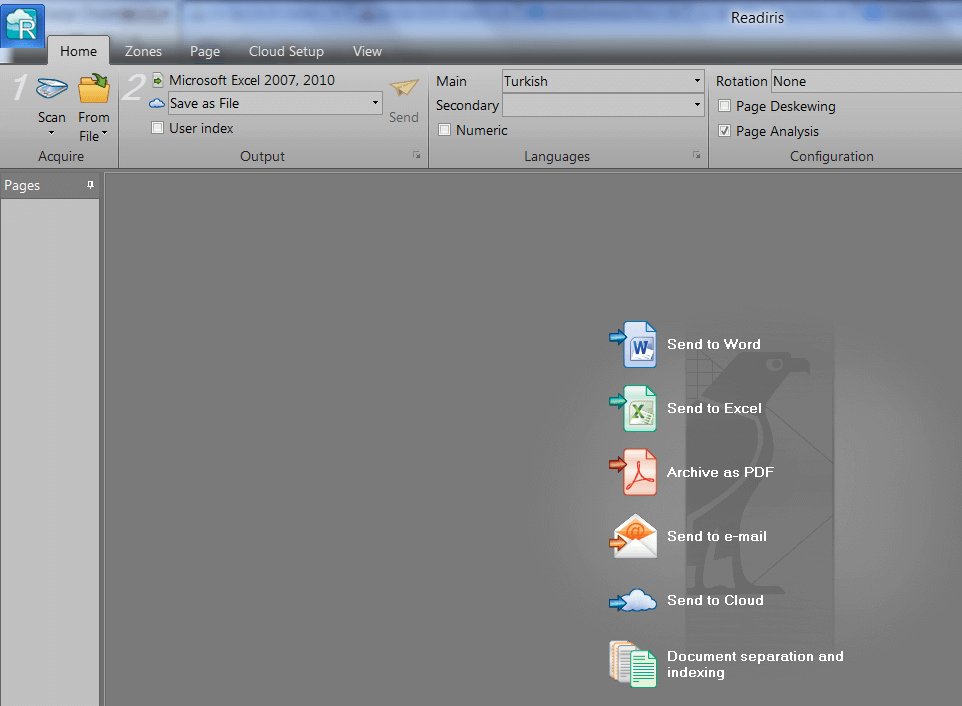Click the Send to Excel icon
This screenshot has width=962, height=706.
pos(633,409)
